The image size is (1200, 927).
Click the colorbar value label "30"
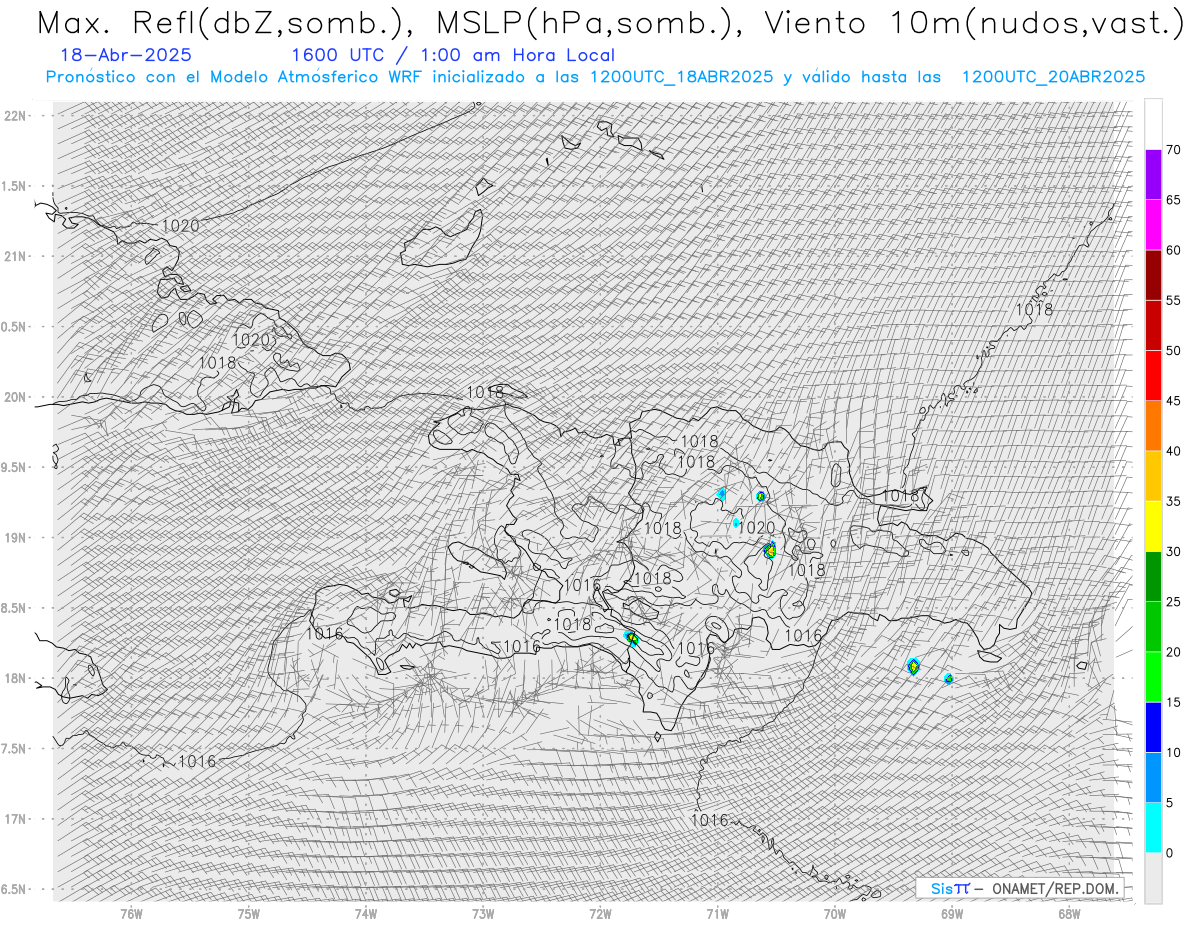coord(1173,551)
